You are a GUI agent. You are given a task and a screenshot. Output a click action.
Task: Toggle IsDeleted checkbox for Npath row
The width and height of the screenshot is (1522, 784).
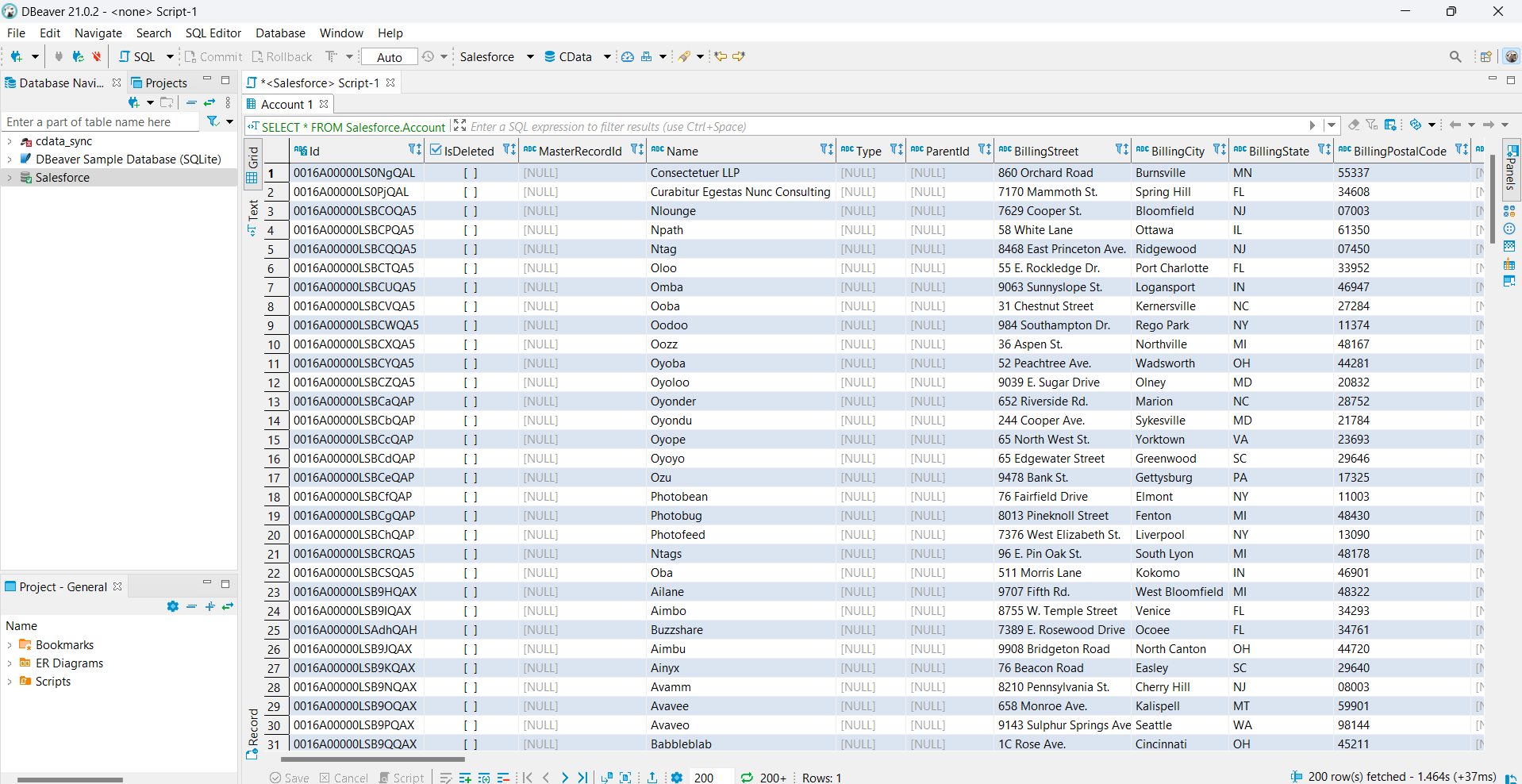[x=471, y=230]
